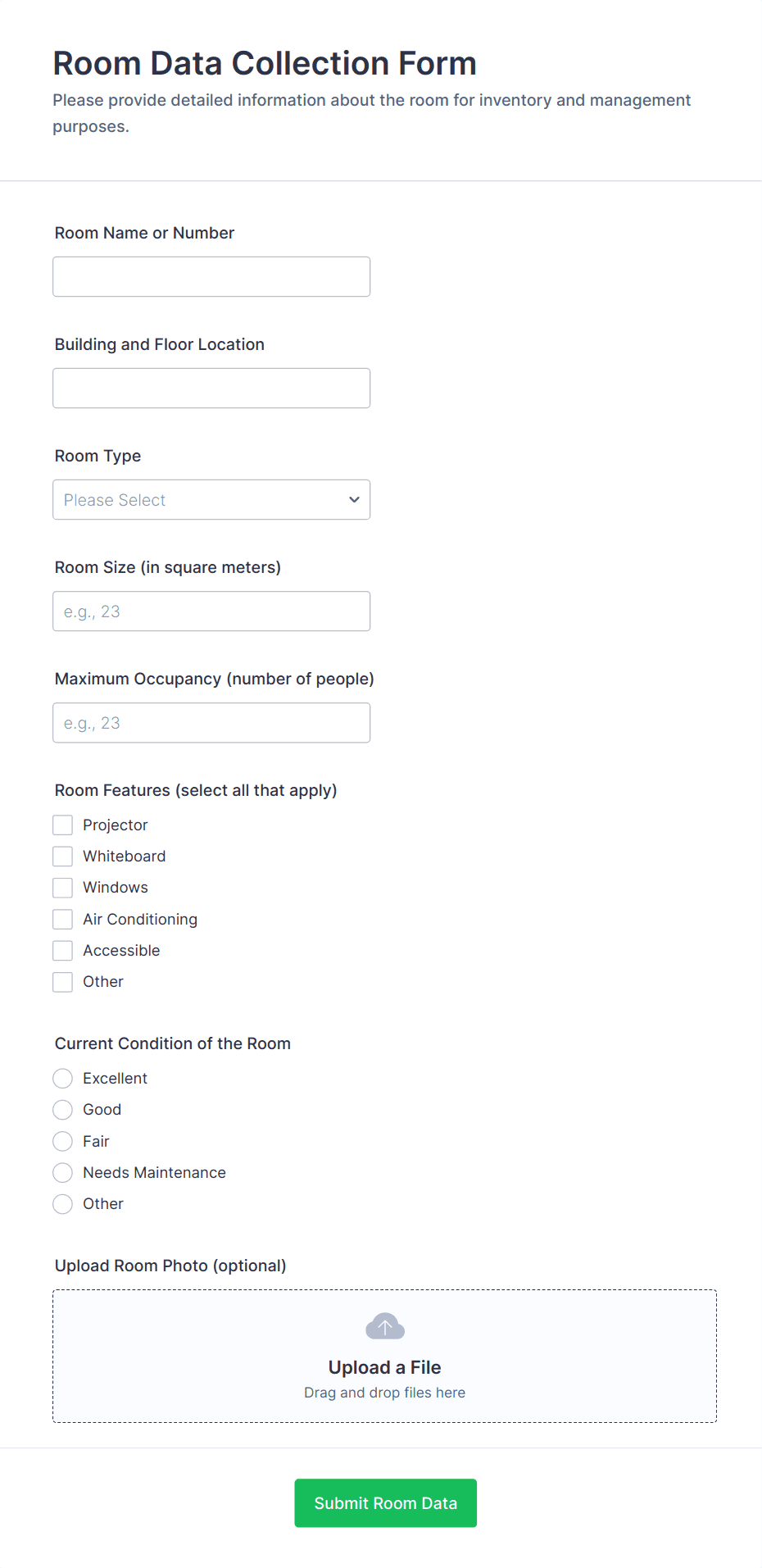
Task: Check the Whiteboard feature
Action: 62,856
